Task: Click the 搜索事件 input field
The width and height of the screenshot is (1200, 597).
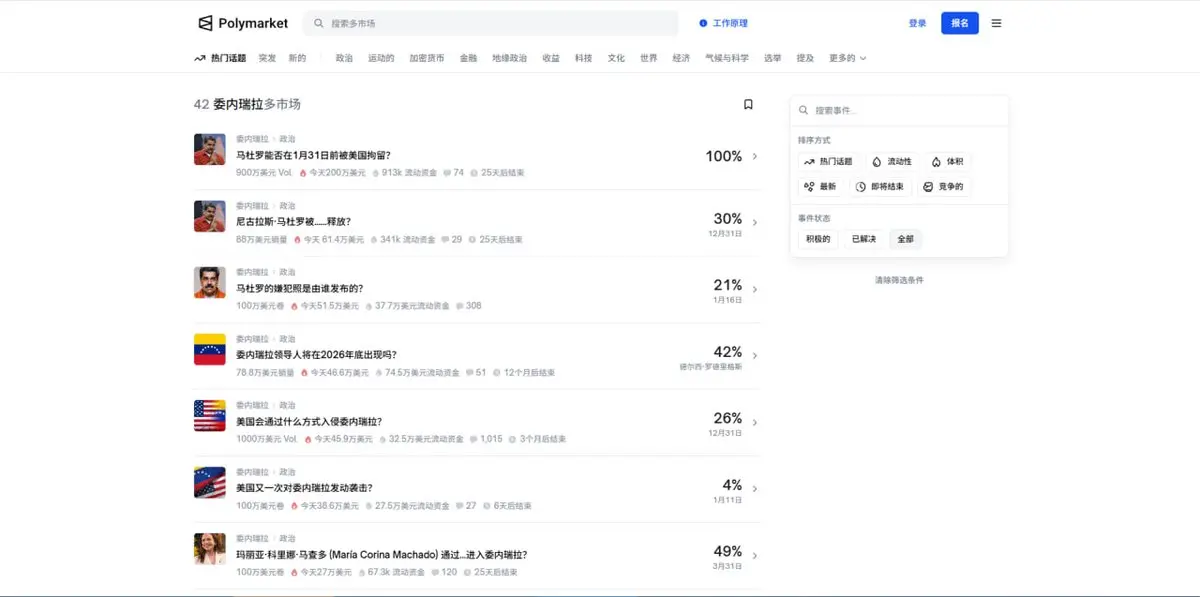Action: [x=899, y=110]
